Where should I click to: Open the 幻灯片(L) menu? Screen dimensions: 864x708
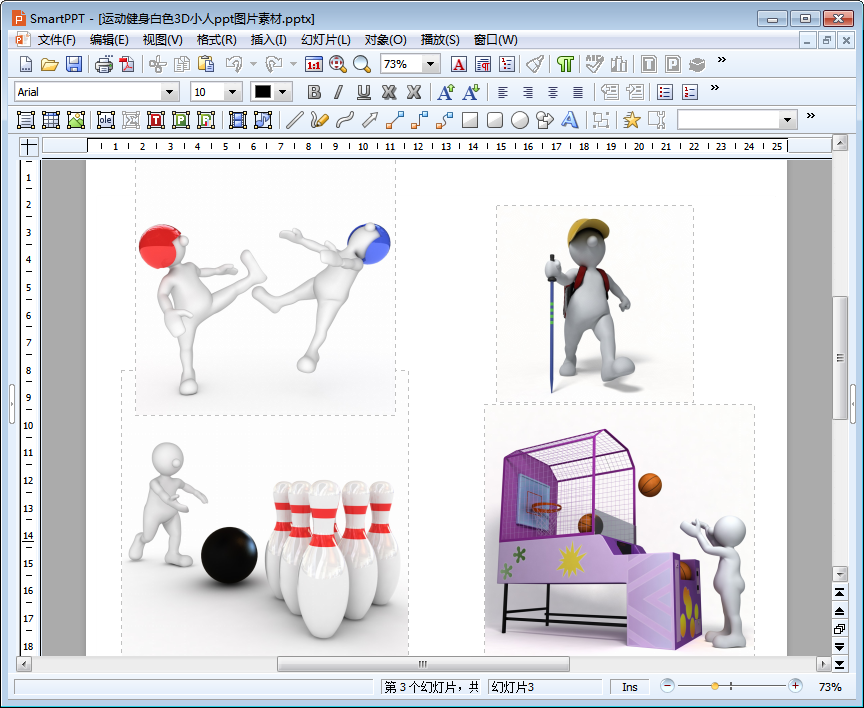tap(326, 40)
